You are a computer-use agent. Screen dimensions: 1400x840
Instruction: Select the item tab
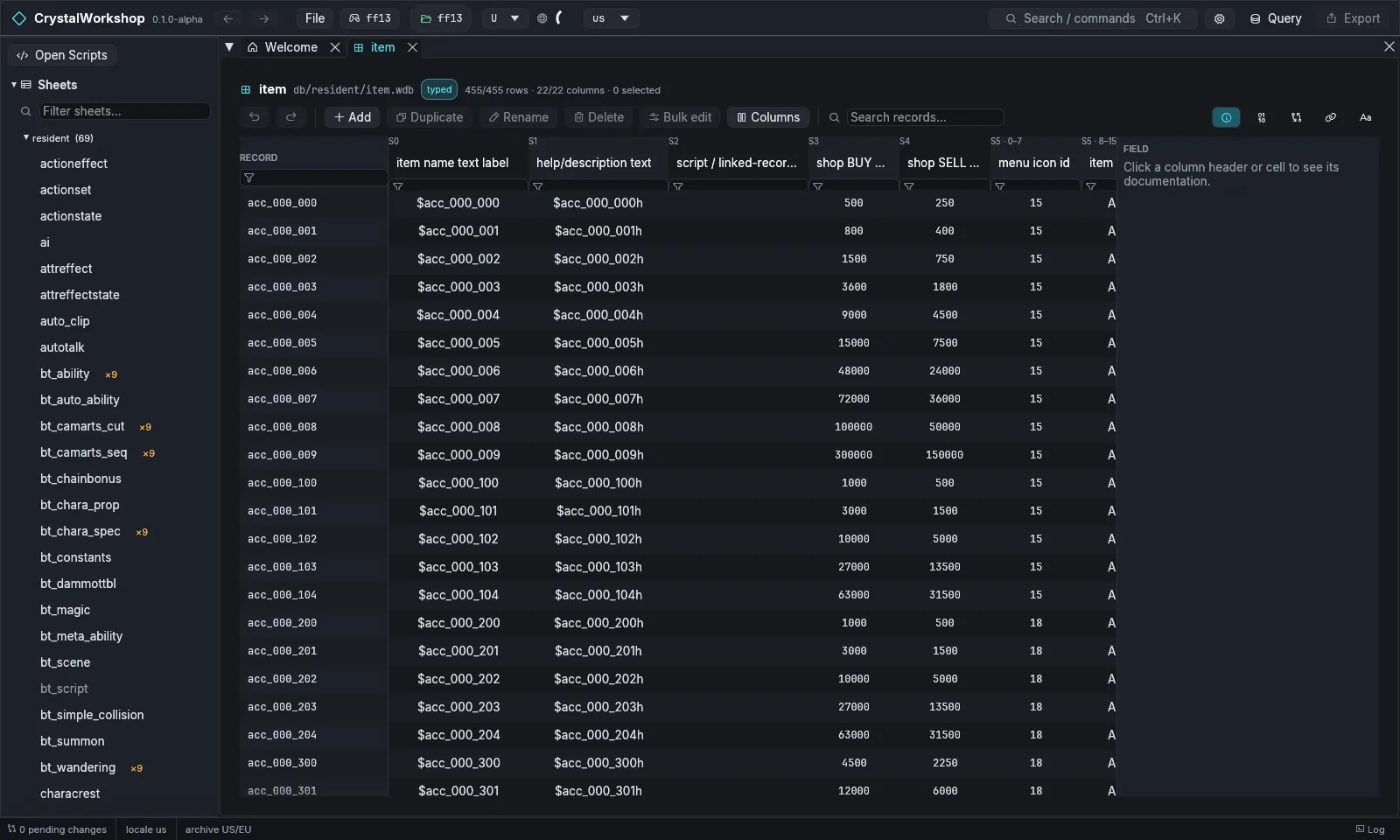pos(374,47)
